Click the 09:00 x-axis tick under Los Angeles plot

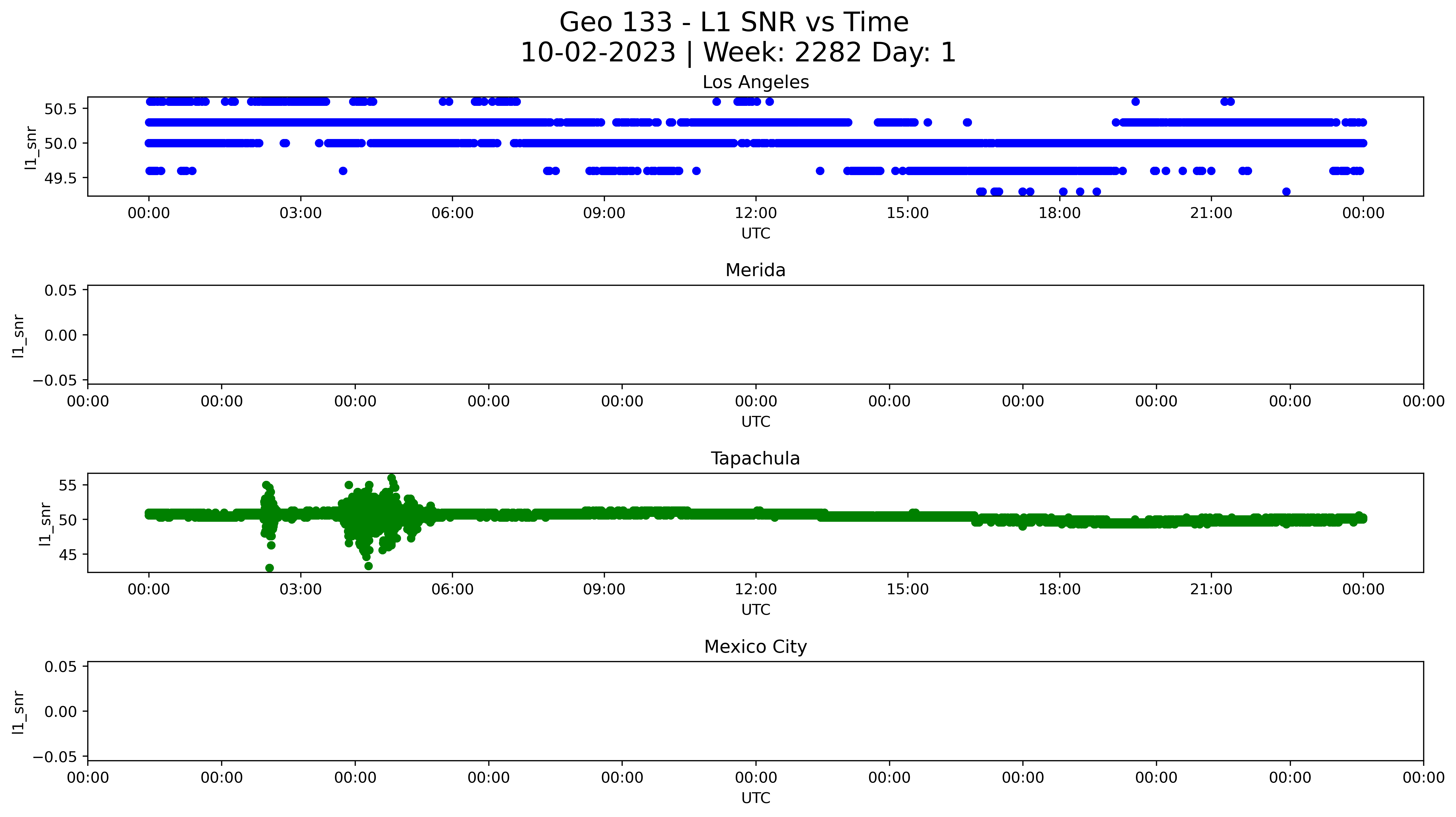pyautogui.click(x=604, y=213)
